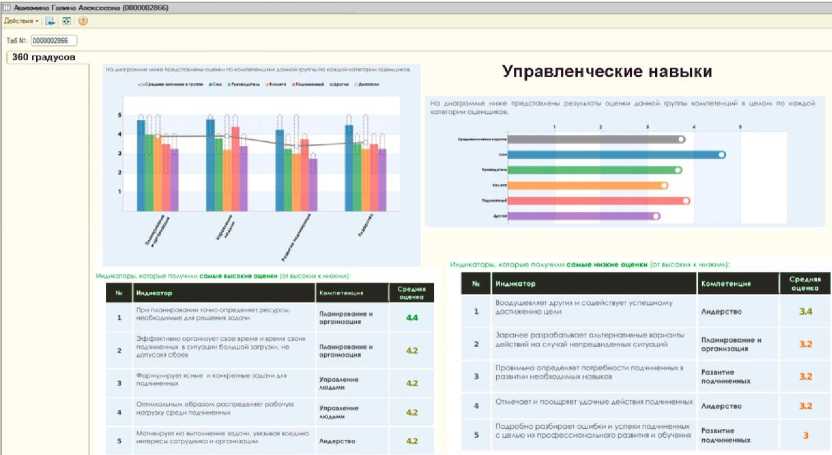
Task: Click score 3.4 in right table
Action: [805, 312]
